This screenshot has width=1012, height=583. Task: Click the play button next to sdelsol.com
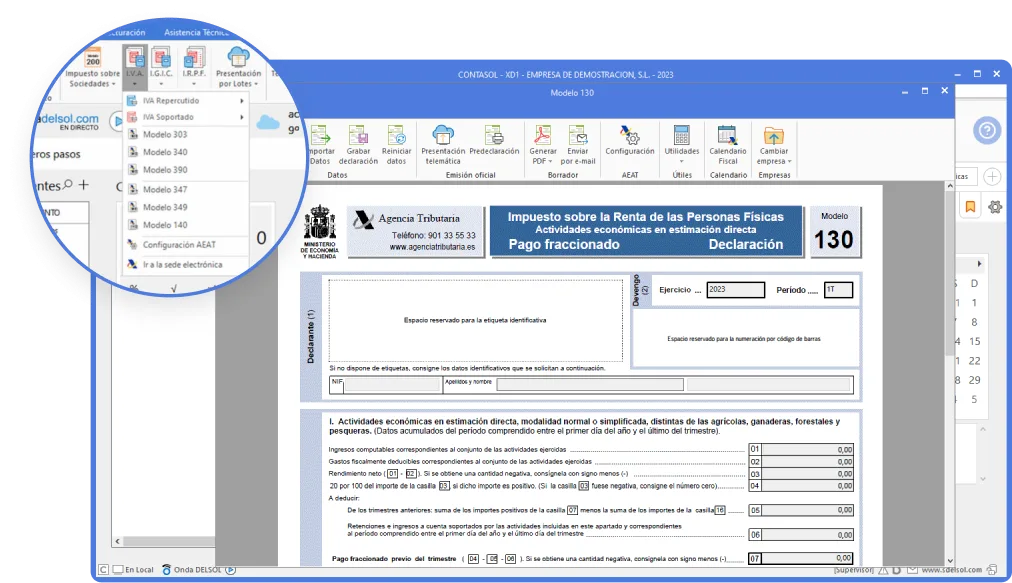pos(118,121)
